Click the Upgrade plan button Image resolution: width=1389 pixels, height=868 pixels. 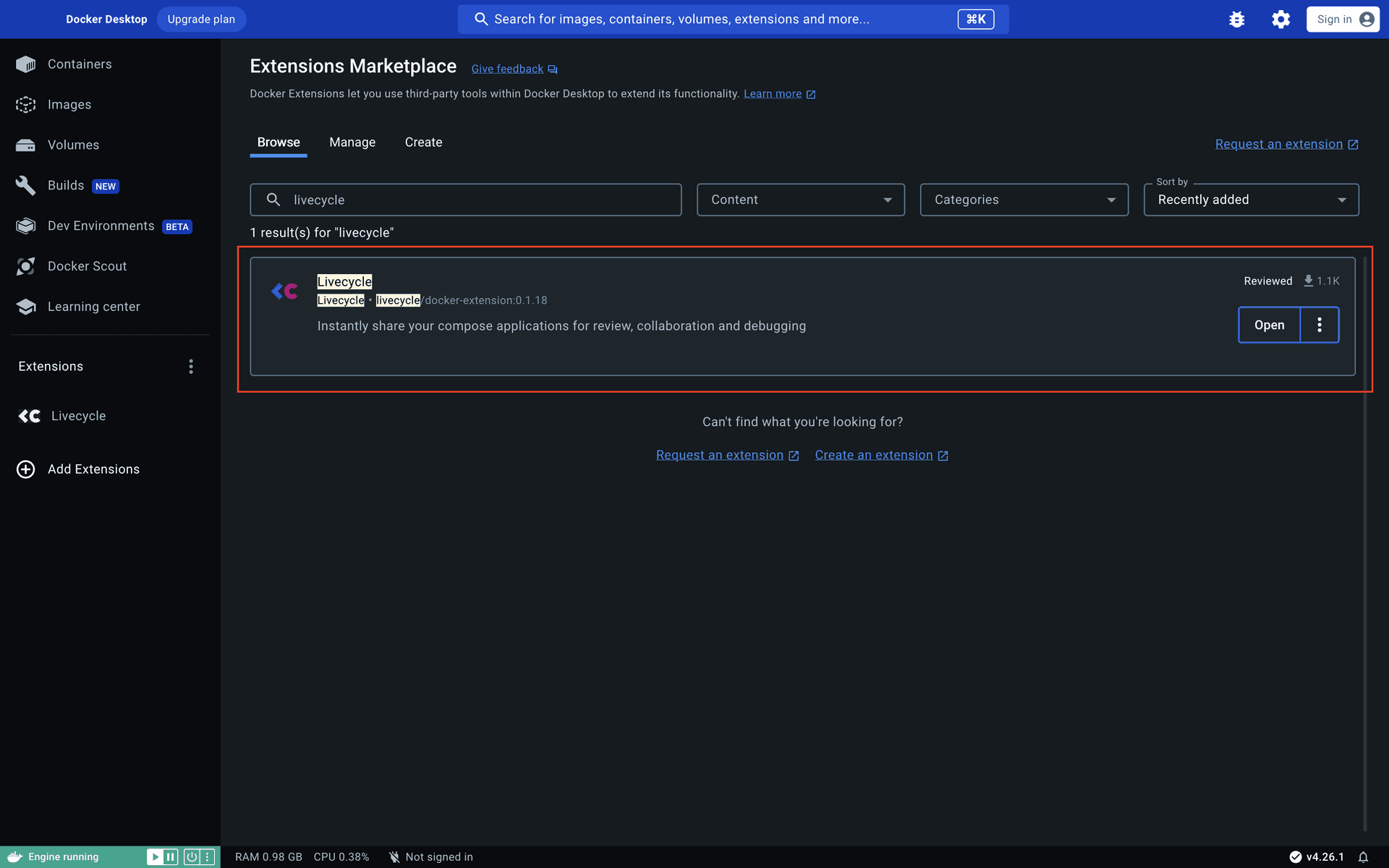[201, 20]
